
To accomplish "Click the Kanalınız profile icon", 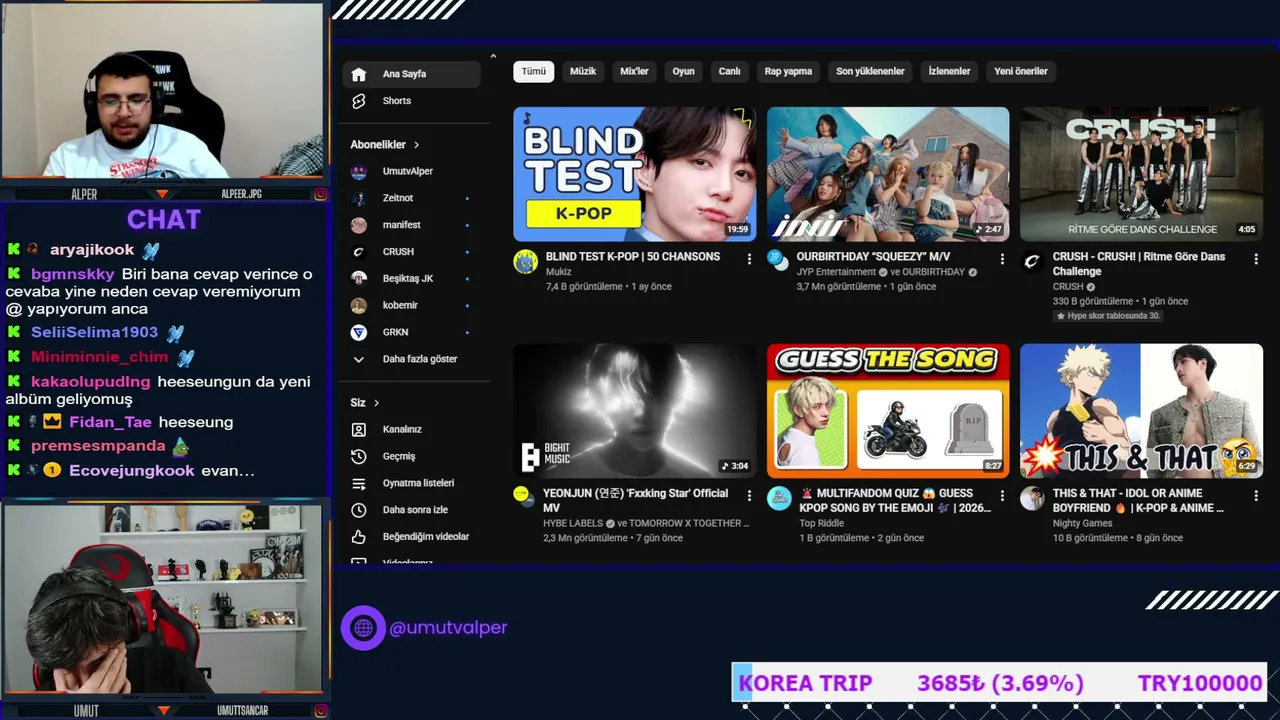I will click(x=359, y=429).
